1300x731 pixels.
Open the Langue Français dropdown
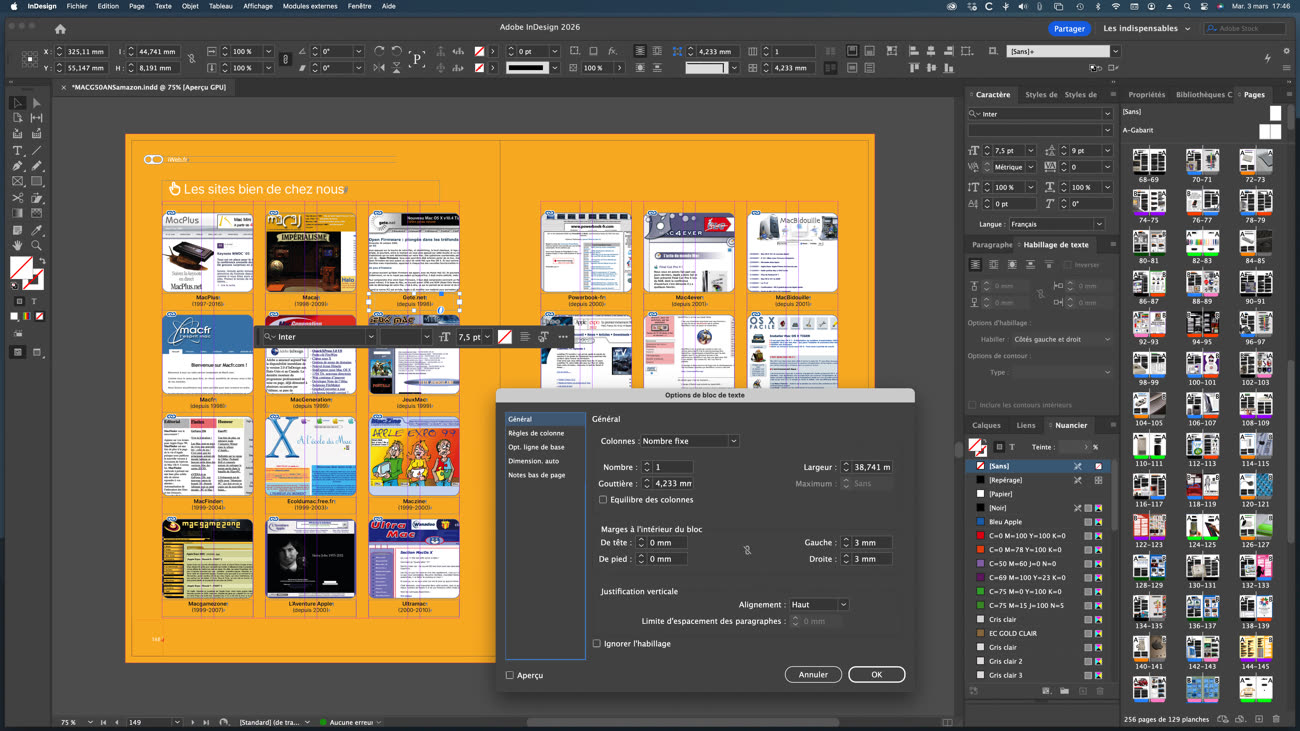1056,224
